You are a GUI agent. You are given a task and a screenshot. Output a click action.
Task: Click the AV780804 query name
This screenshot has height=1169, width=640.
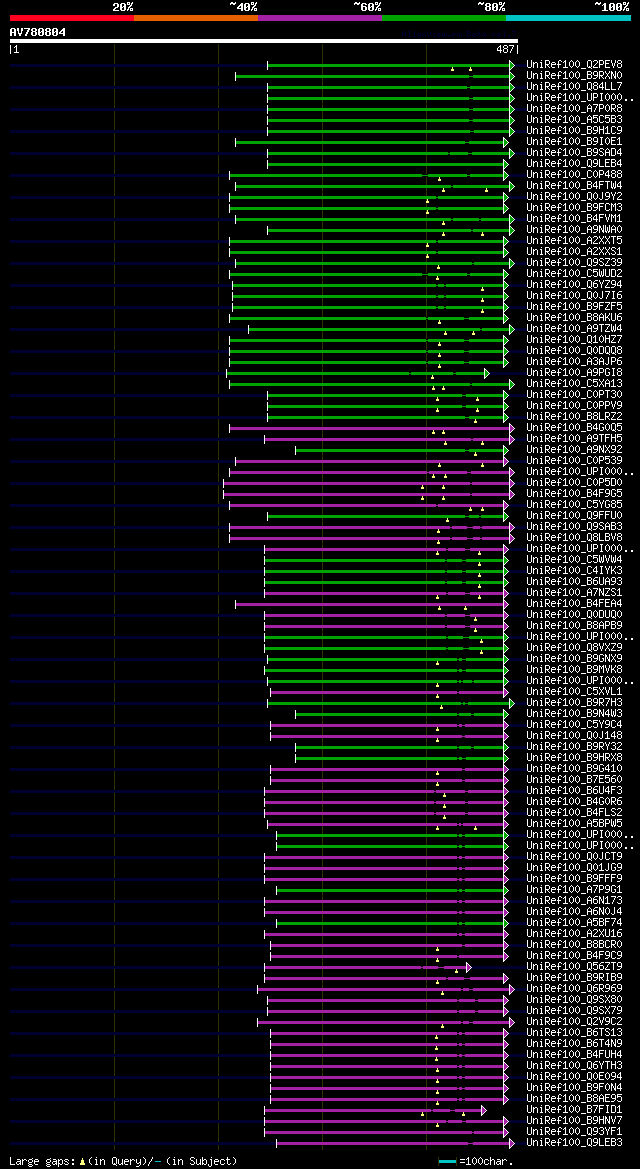coord(37,32)
